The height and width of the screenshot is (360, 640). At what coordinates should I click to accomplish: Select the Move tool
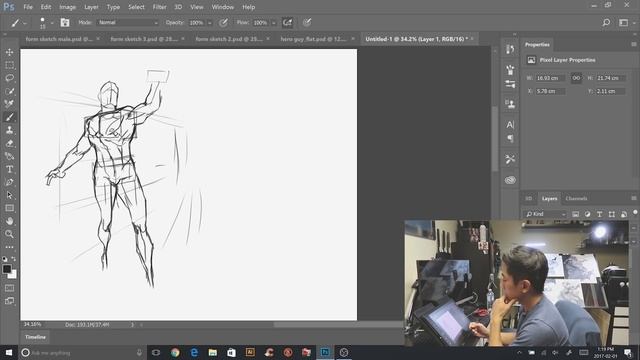(x=9, y=52)
